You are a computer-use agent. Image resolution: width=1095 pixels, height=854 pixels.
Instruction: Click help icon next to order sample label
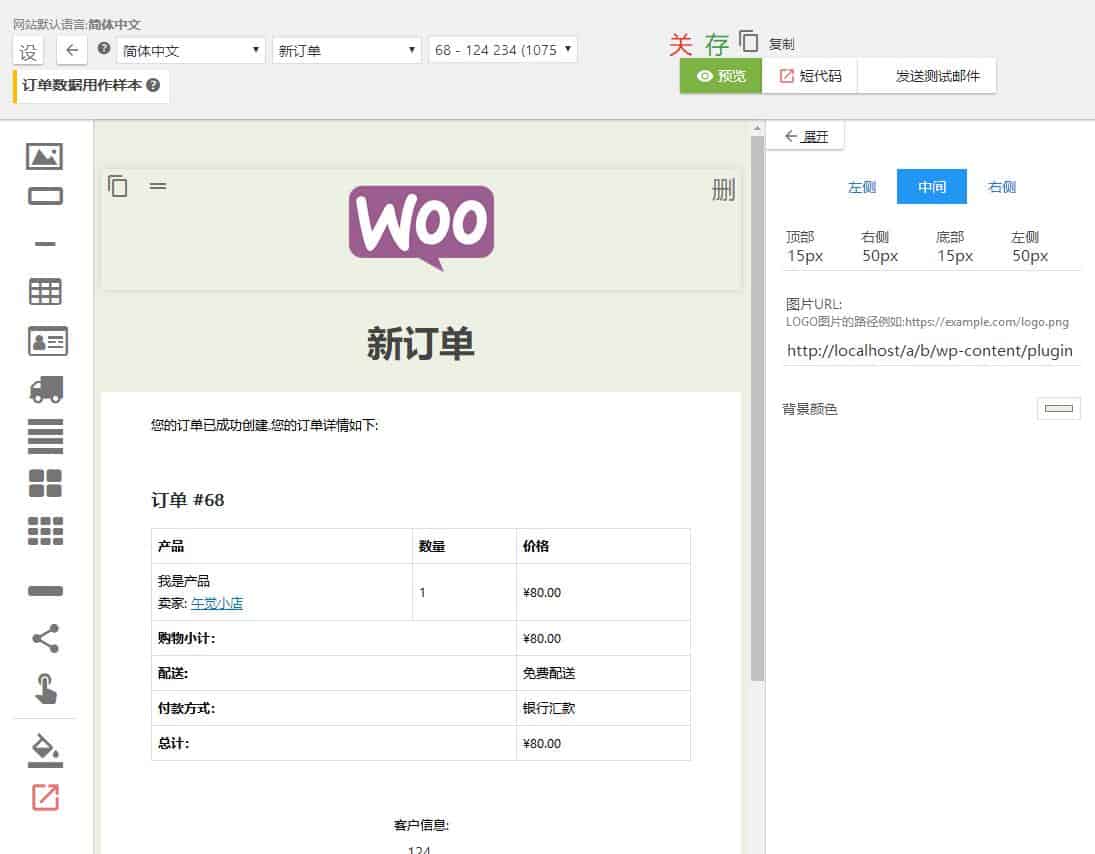(153, 85)
